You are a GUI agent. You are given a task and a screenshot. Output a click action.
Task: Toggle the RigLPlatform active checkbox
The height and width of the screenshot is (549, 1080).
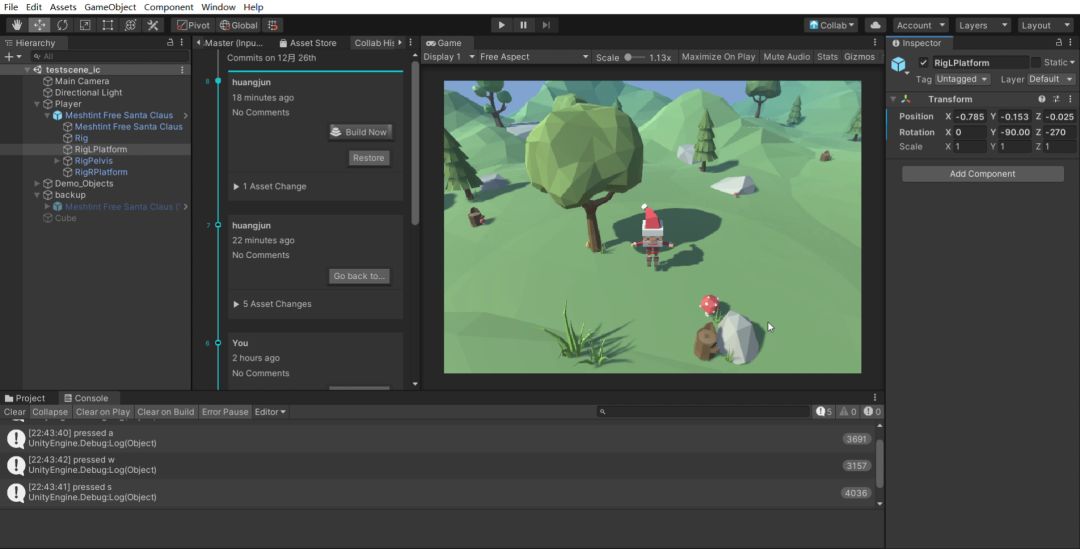click(924, 63)
